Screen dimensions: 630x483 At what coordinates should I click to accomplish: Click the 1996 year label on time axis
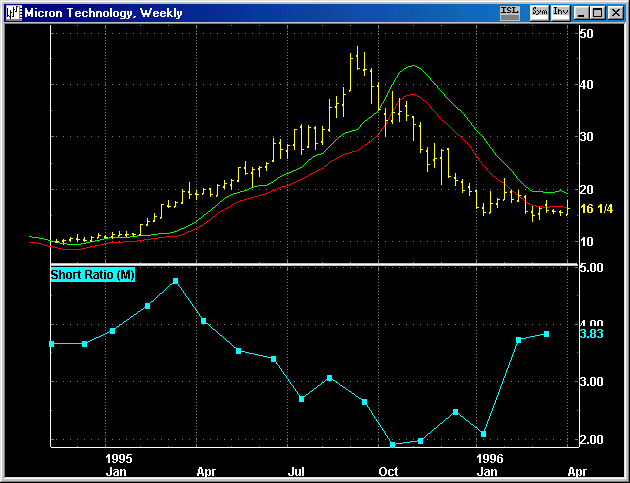click(490, 458)
